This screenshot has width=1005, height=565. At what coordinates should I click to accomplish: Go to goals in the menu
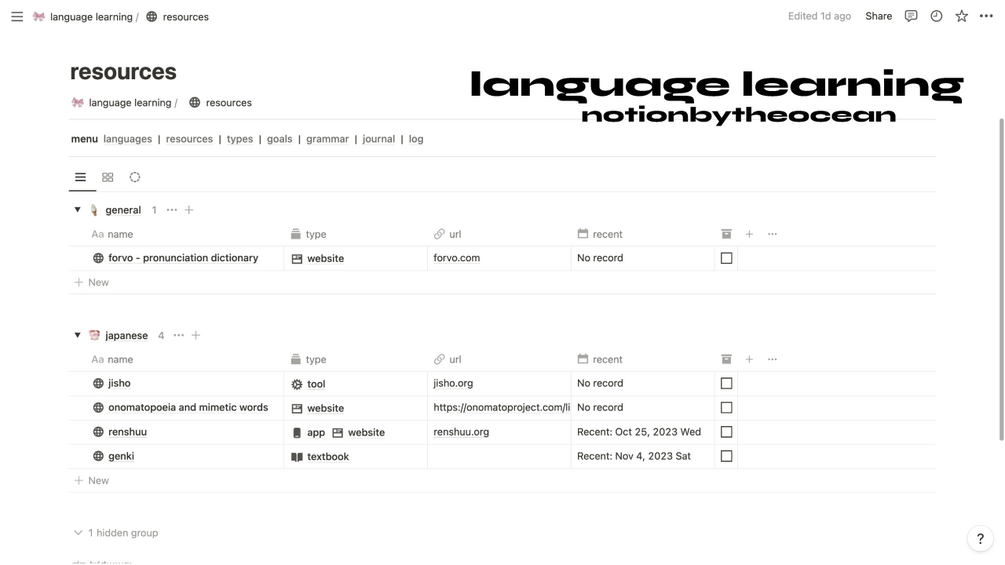pyautogui.click(x=279, y=139)
